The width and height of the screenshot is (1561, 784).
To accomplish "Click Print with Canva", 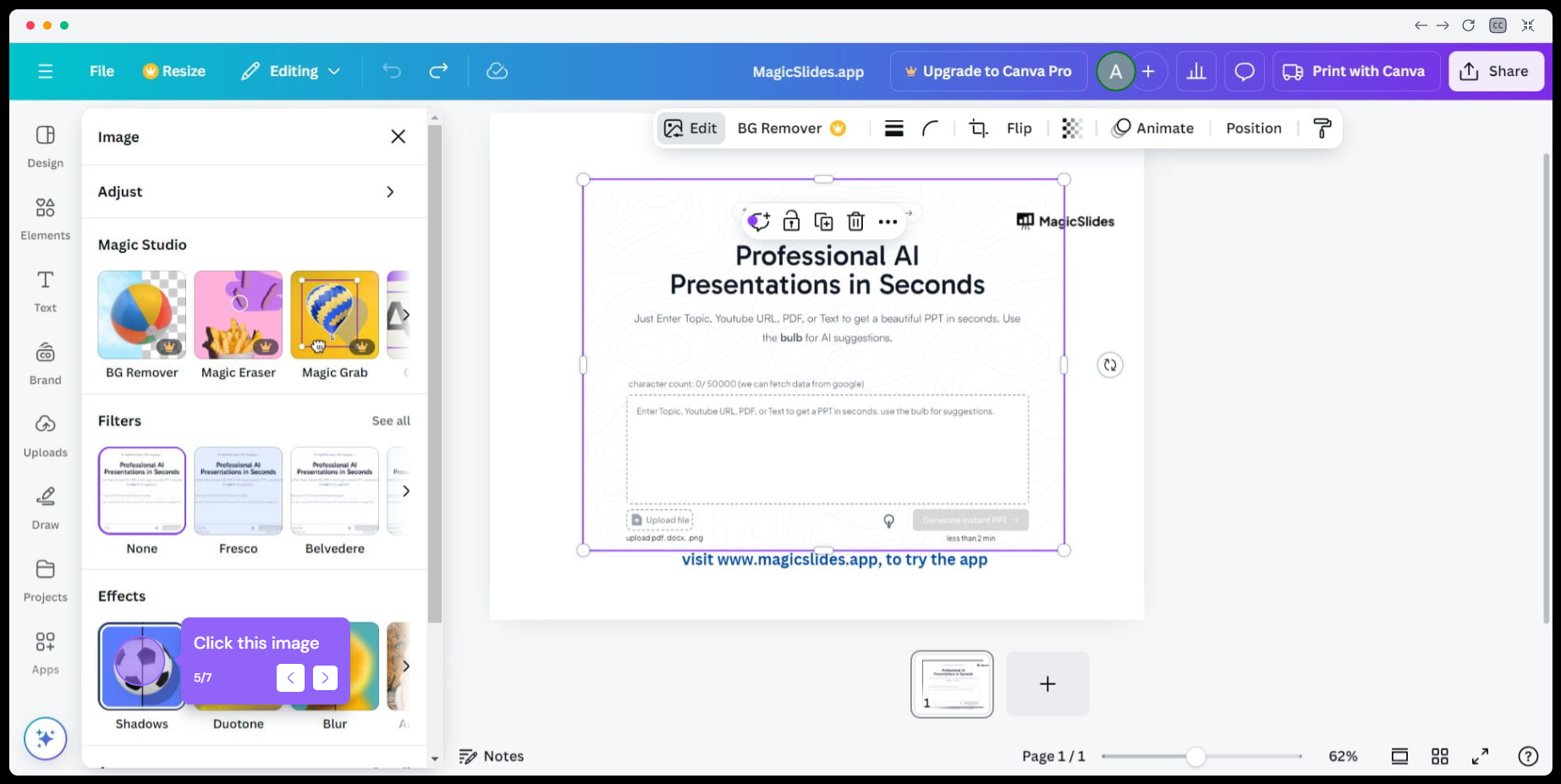I will point(1356,72).
